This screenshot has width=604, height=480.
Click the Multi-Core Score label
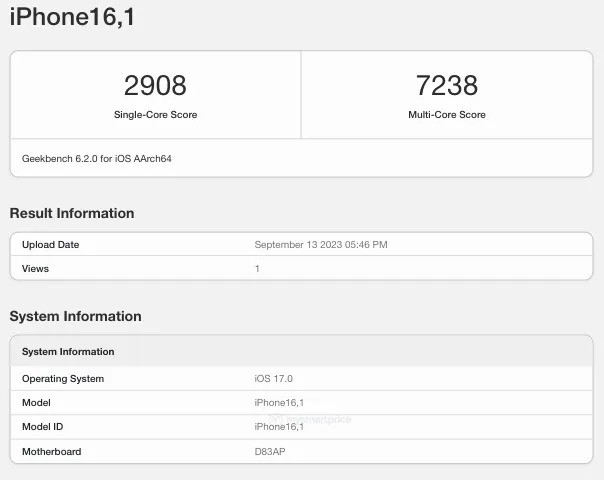447,114
